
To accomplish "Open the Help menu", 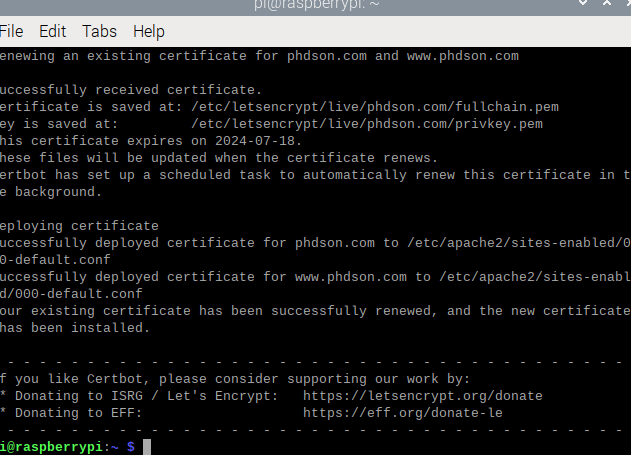I will tap(149, 31).
